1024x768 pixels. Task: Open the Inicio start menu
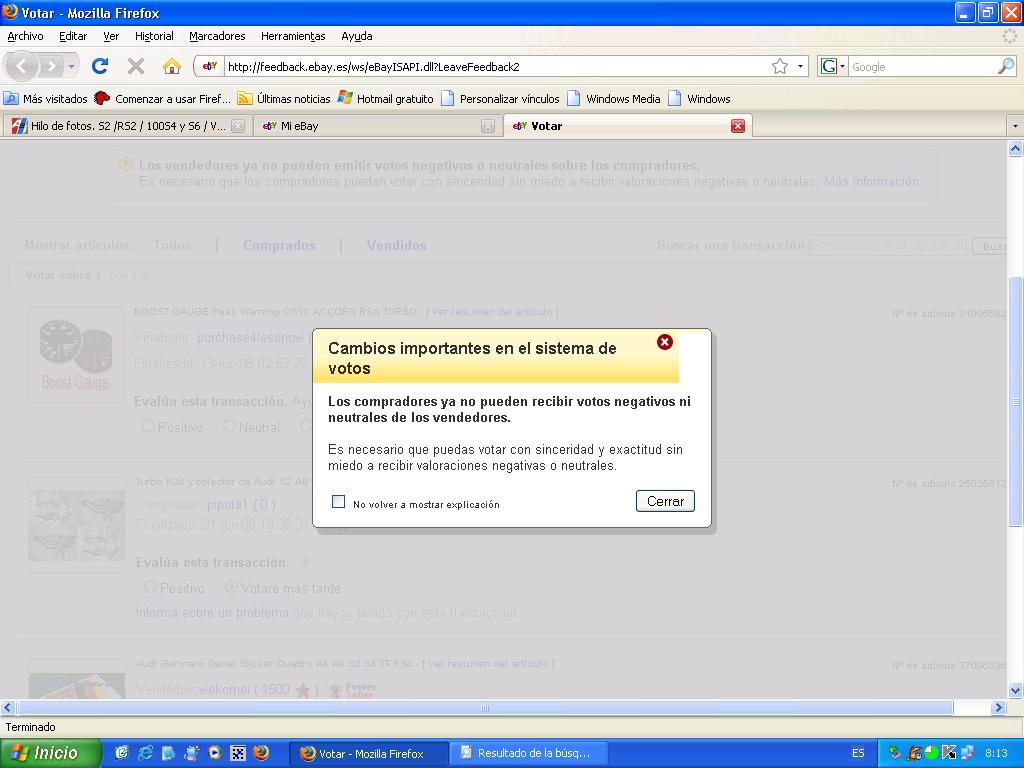50,753
